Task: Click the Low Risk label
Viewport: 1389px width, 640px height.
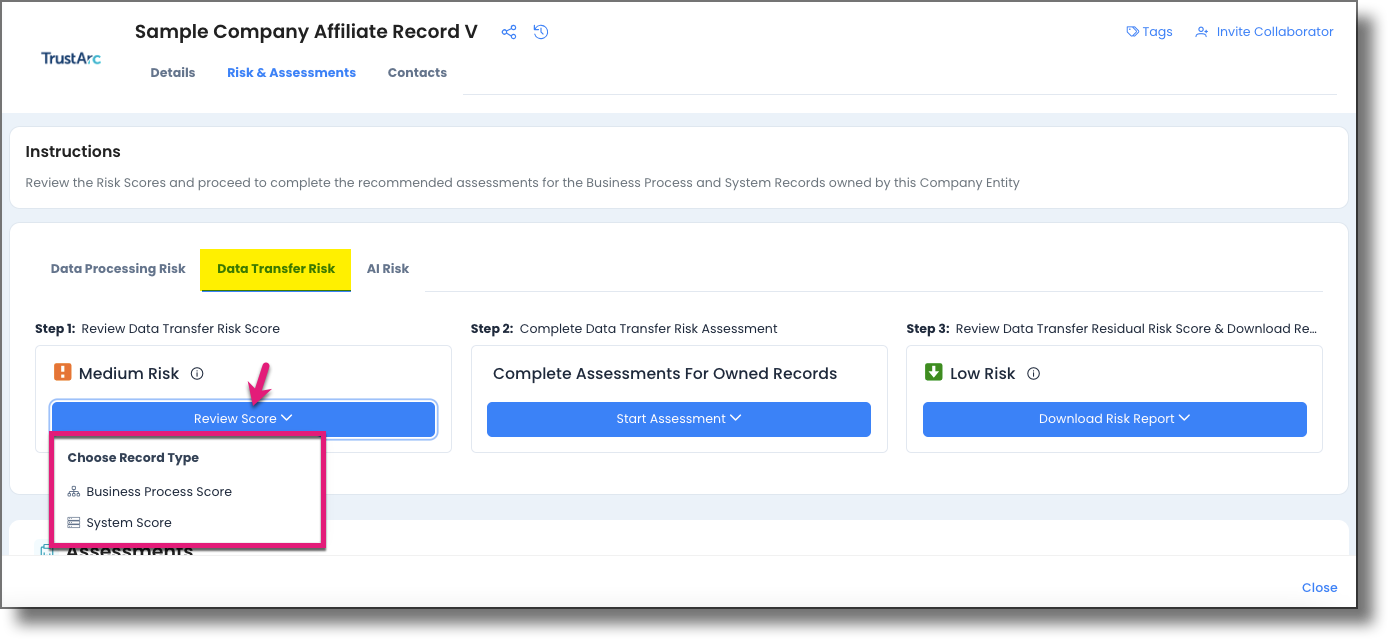Action: pos(983,374)
